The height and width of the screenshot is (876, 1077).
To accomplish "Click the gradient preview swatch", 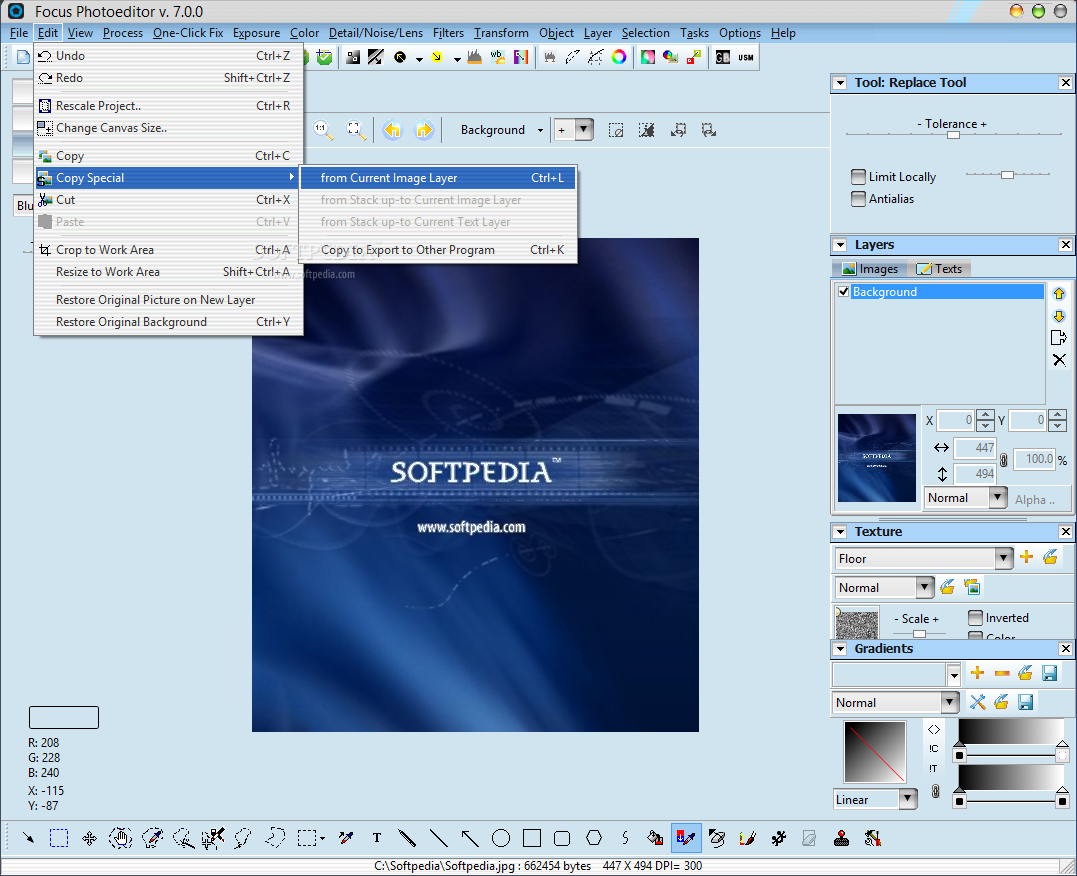I will pyautogui.click(x=874, y=752).
